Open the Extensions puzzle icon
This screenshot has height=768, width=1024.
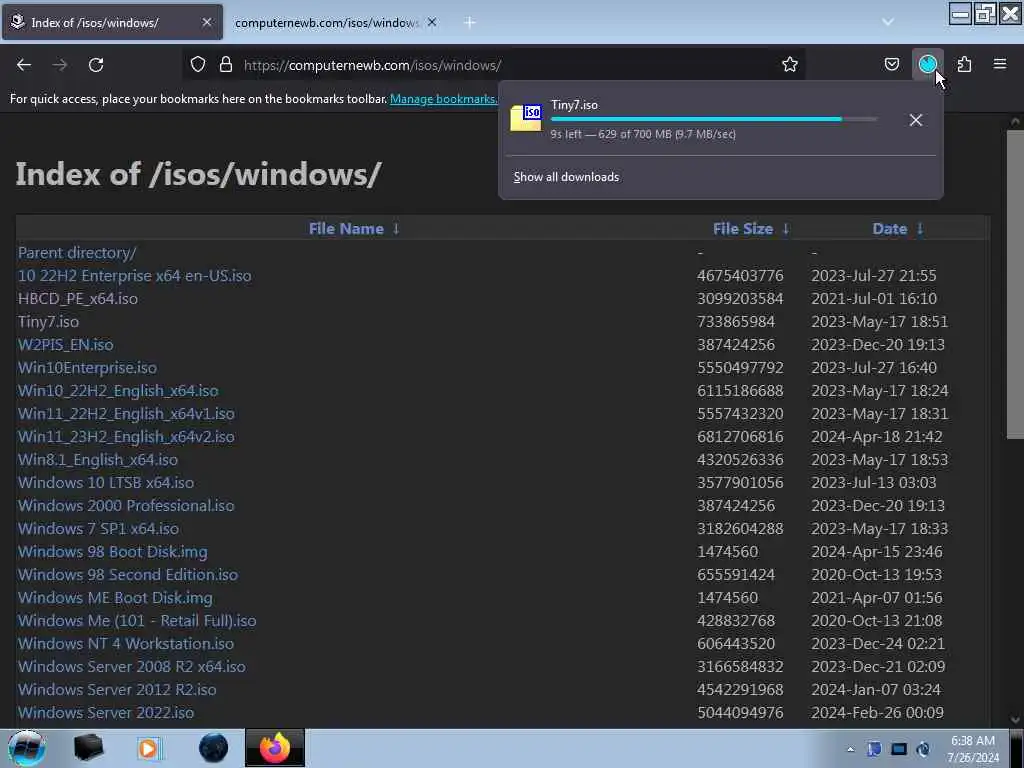[x=964, y=64]
